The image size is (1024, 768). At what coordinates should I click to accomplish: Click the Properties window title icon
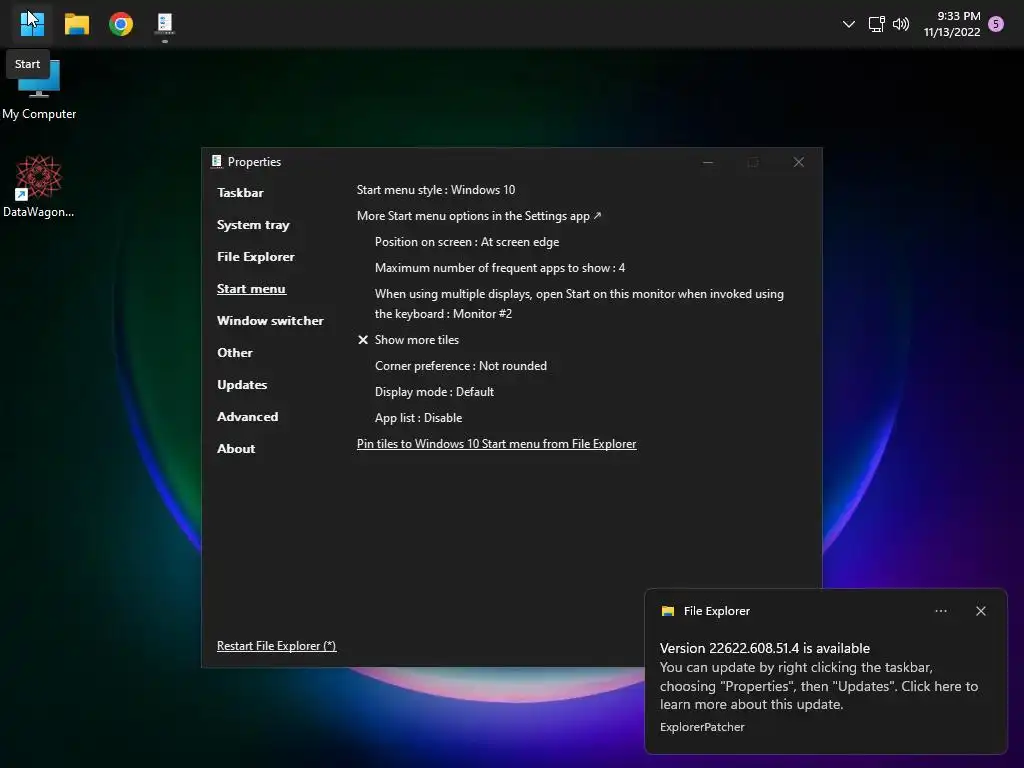tap(217, 161)
